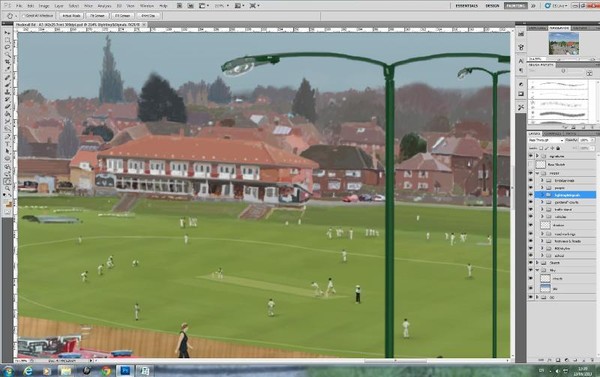This screenshot has width=600, height=377.
Task: Hide the people group layer
Action: [531, 188]
